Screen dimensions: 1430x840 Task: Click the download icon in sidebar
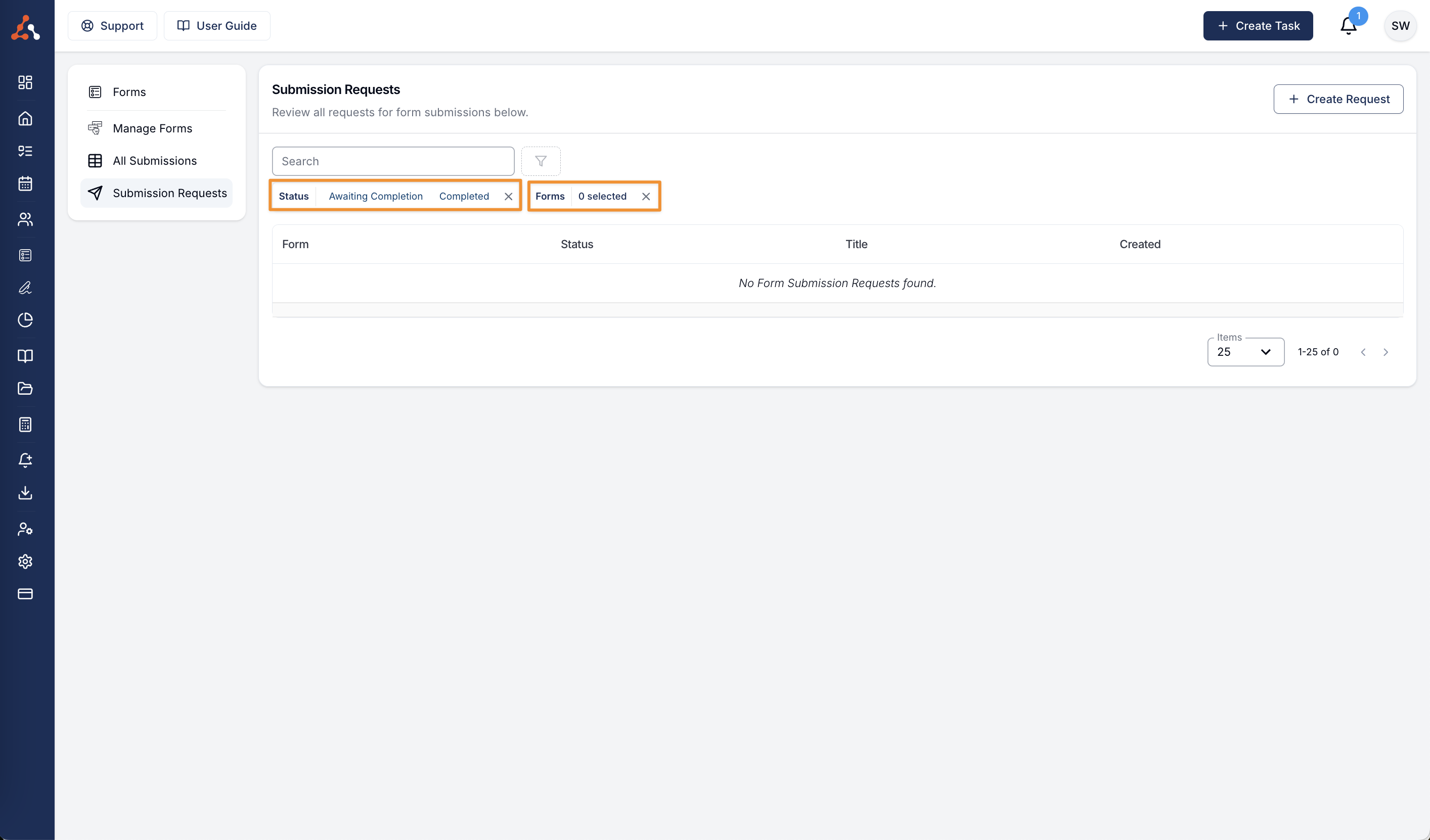(25, 493)
